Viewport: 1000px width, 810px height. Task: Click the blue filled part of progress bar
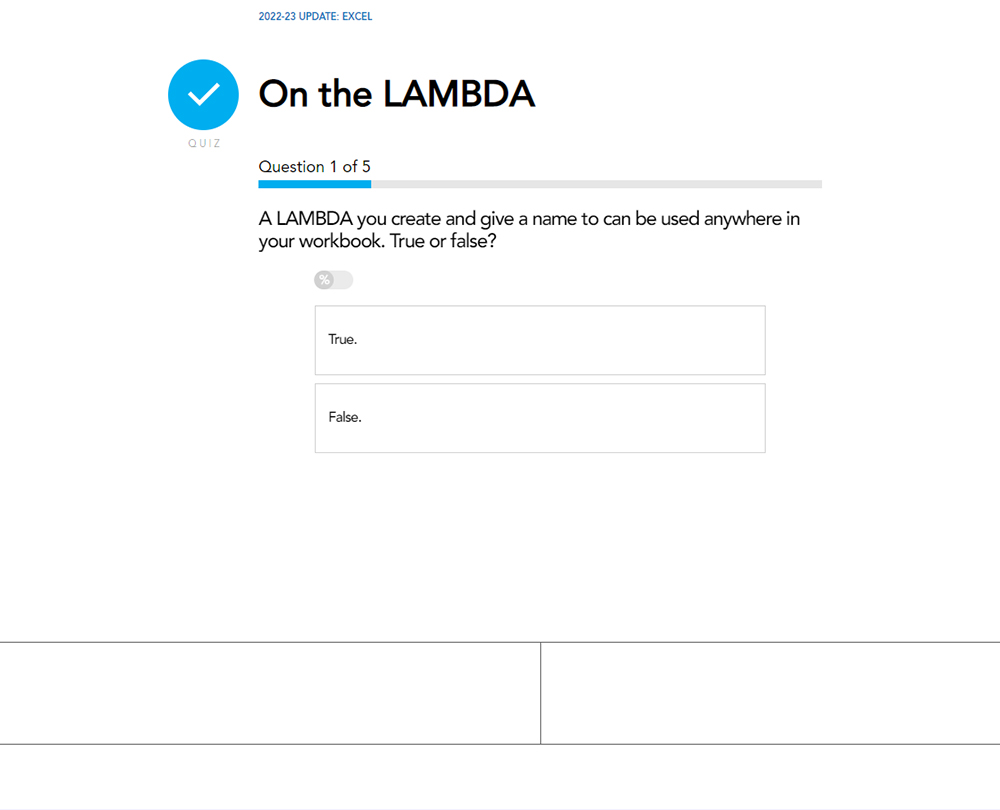point(314,184)
